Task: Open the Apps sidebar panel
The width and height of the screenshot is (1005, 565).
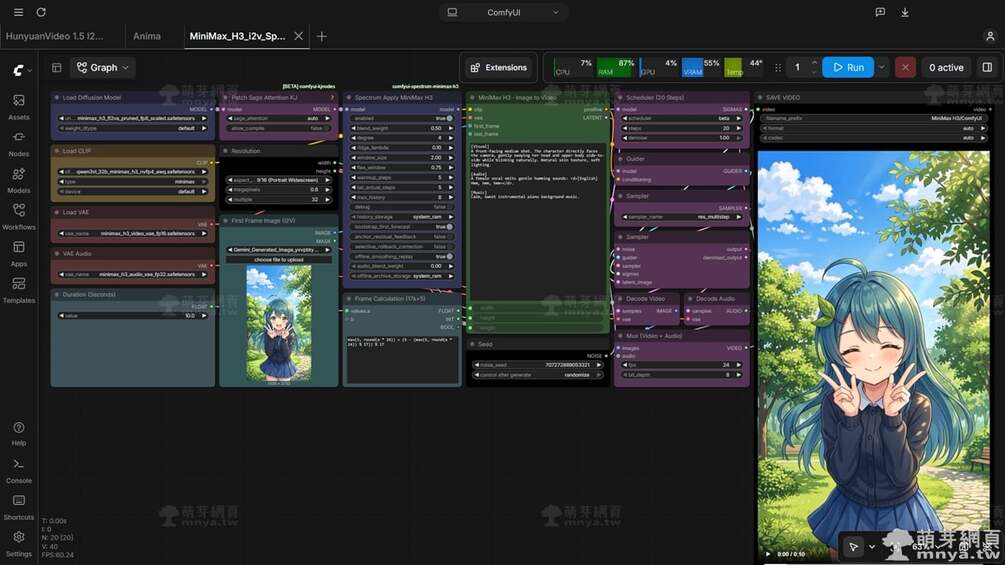Action: pyautogui.click(x=19, y=254)
